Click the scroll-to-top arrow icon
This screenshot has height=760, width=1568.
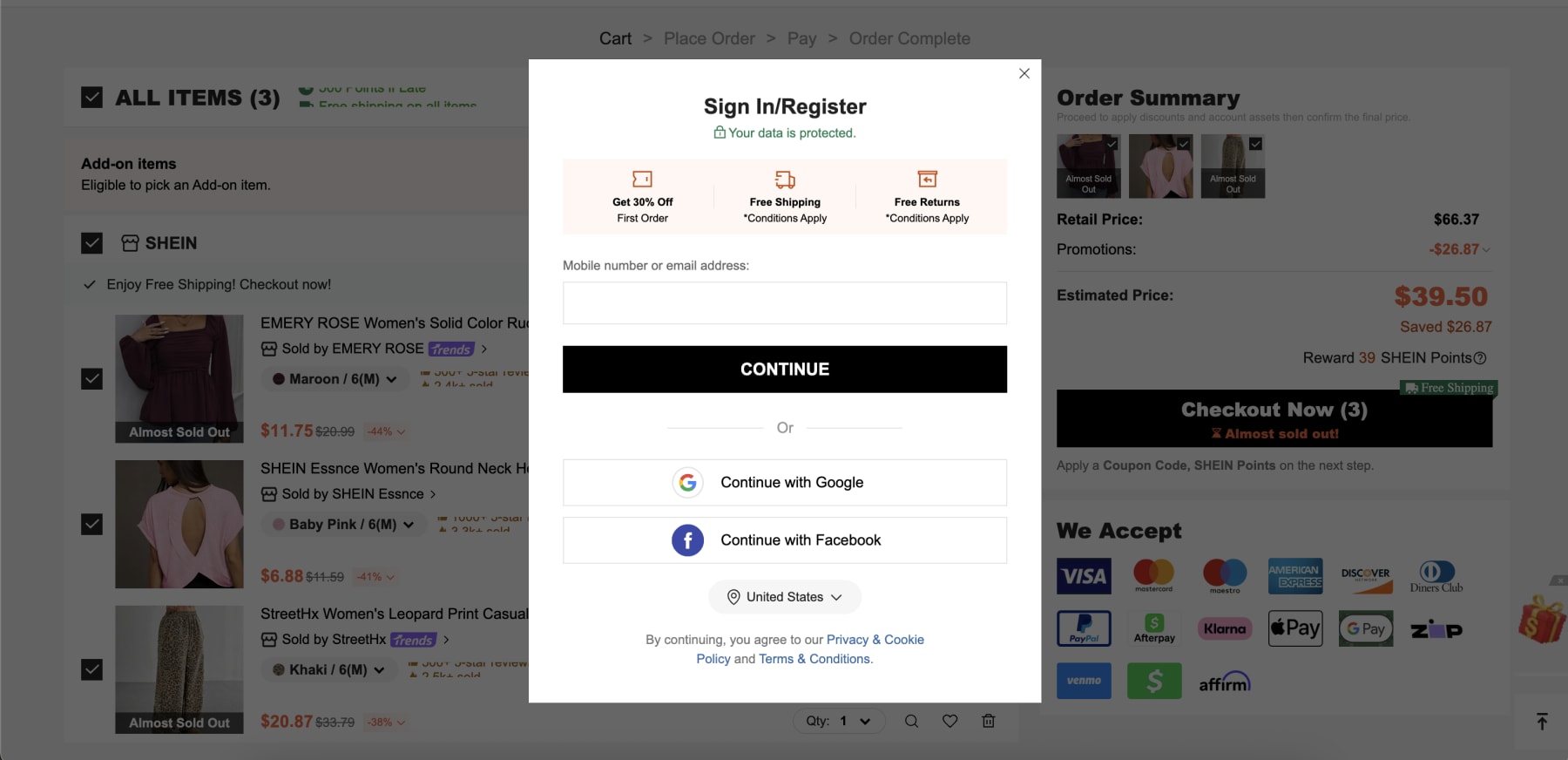pyautogui.click(x=1542, y=722)
